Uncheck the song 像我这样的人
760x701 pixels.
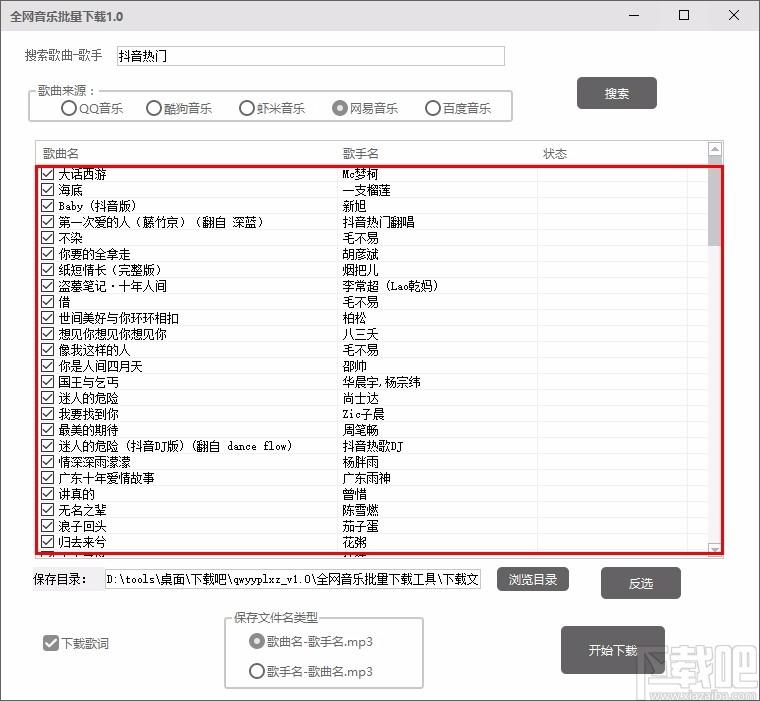(x=48, y=350)
